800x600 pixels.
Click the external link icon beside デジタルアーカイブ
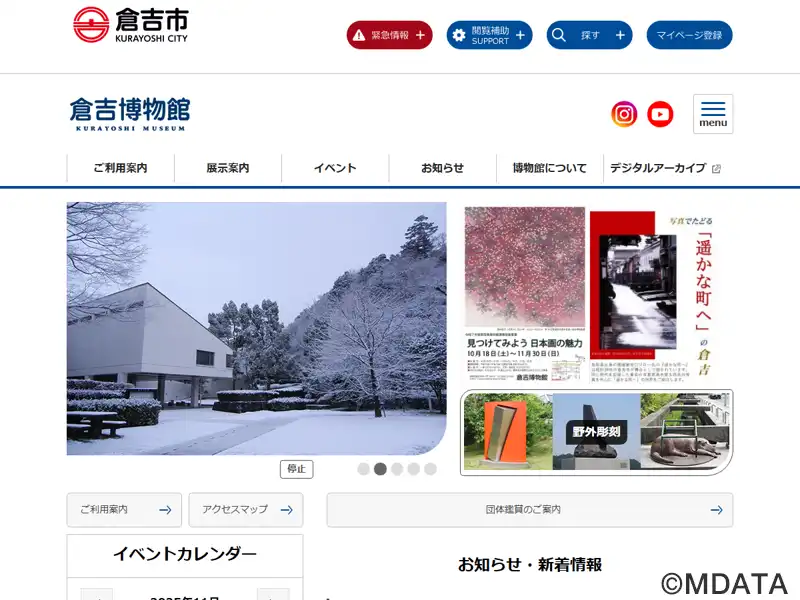pos(716,169)
